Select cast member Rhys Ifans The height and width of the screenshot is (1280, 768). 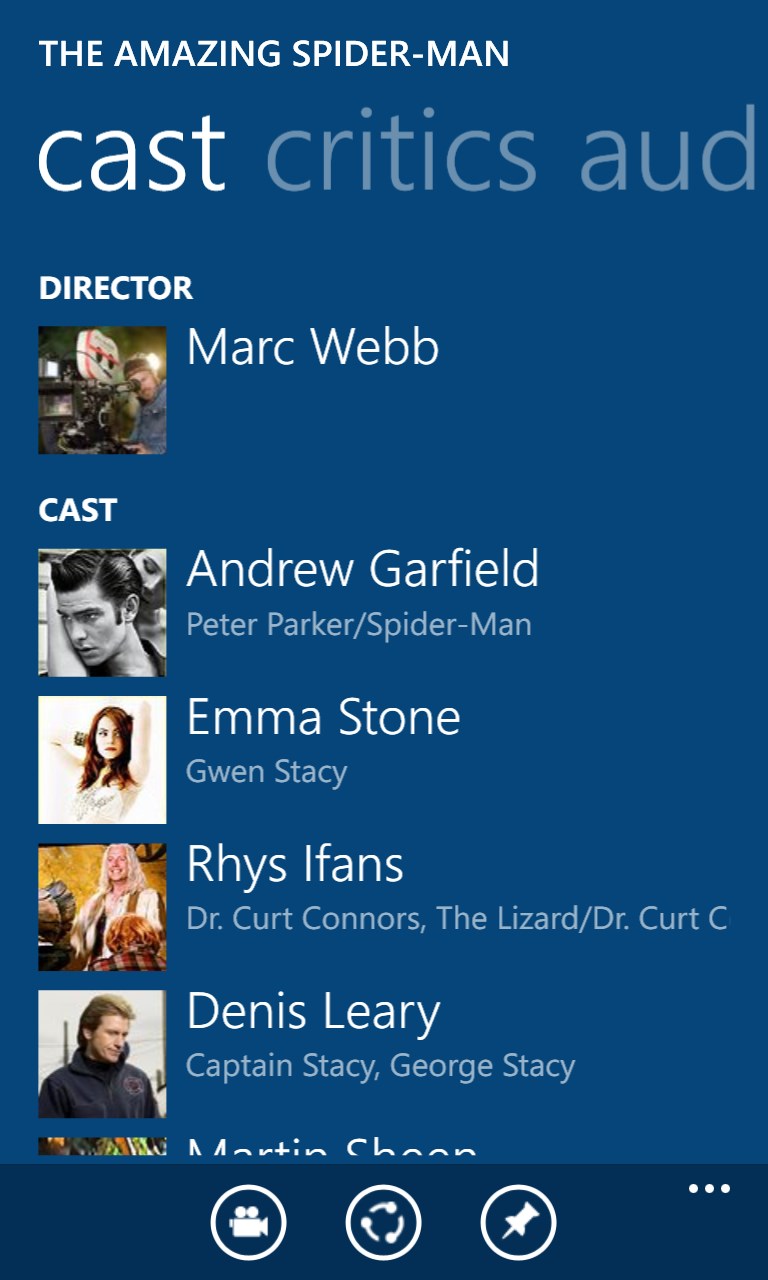[x=295, y=866]
